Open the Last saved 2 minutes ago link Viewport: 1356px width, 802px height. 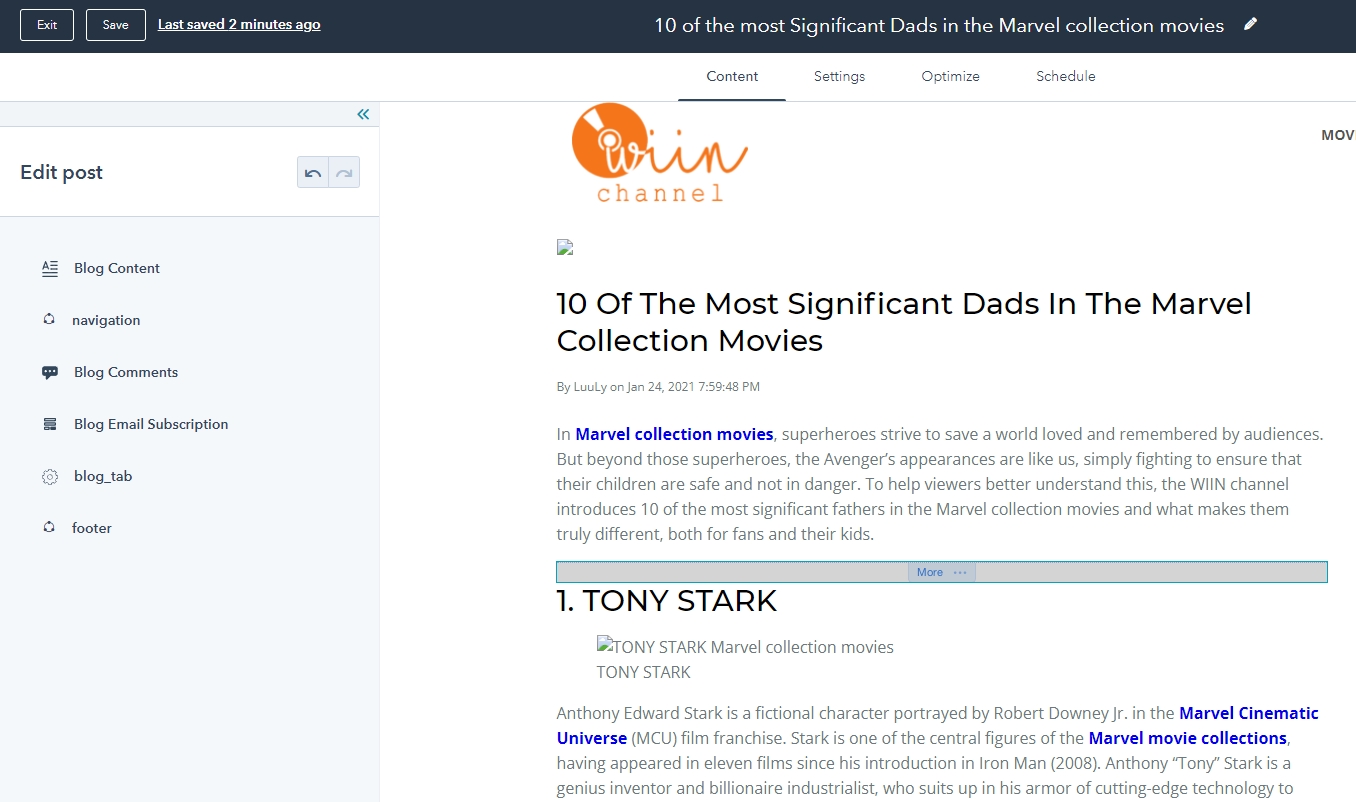click(x=239, y=25)
